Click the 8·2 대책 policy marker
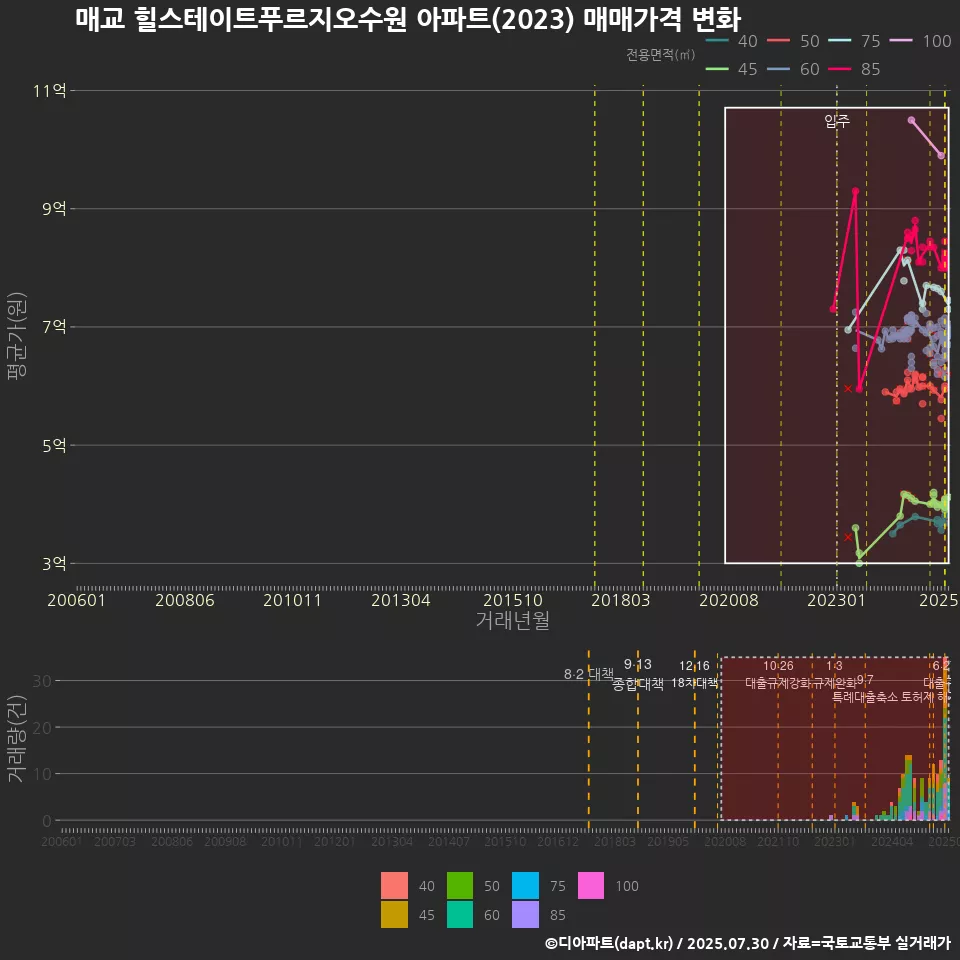The image size is (960, 960). click(588, 674)
